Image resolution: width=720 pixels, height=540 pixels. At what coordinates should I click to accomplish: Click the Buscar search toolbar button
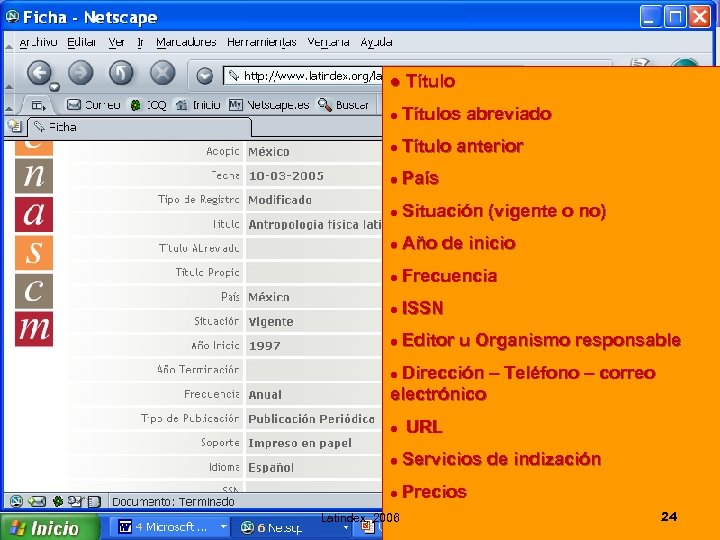[343, 105]
